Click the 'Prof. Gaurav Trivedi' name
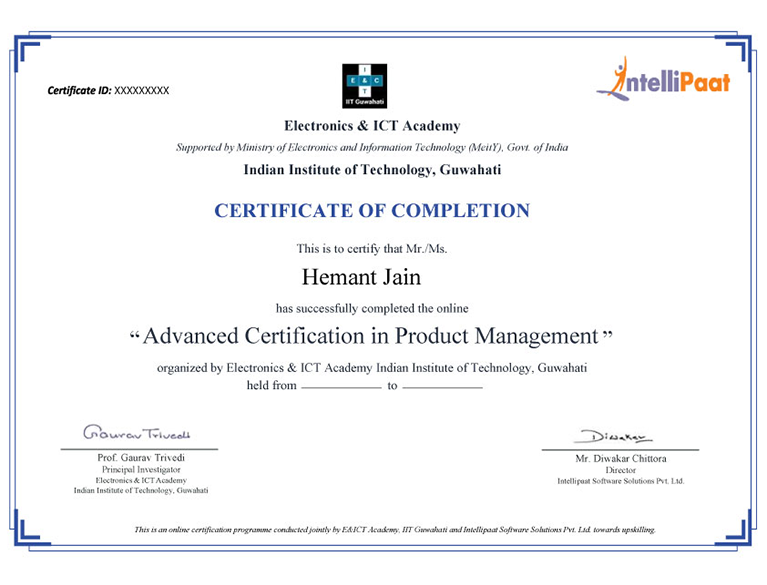 (x=141, y=458)
